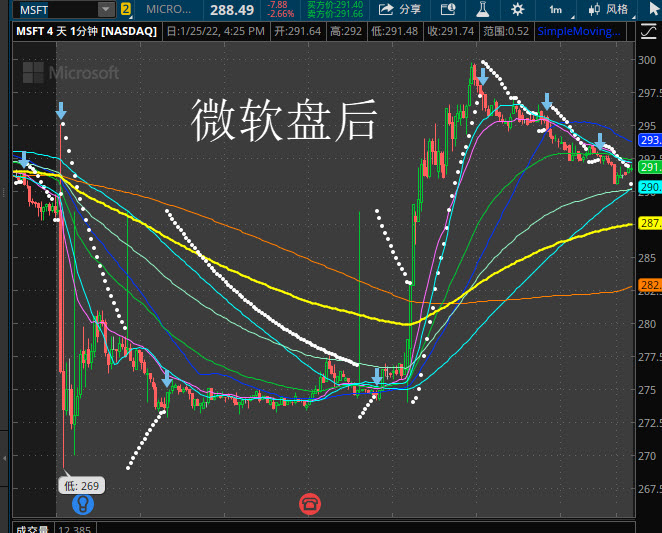The width and height of the screenshot is (662, 533).
Task: Click the MICRO... company description label
Action: [x=168, y=9]
